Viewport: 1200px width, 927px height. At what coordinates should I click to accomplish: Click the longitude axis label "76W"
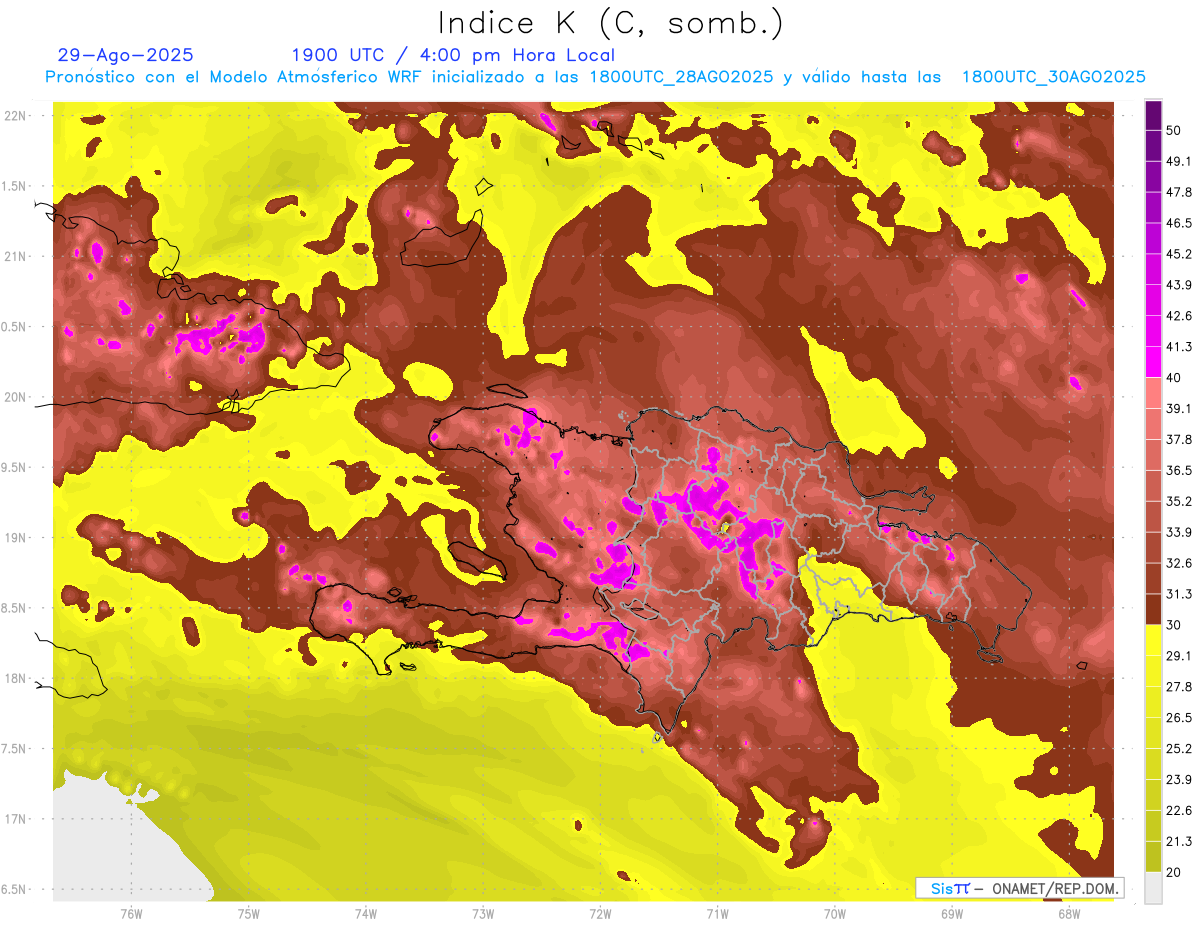pos(131,914)
